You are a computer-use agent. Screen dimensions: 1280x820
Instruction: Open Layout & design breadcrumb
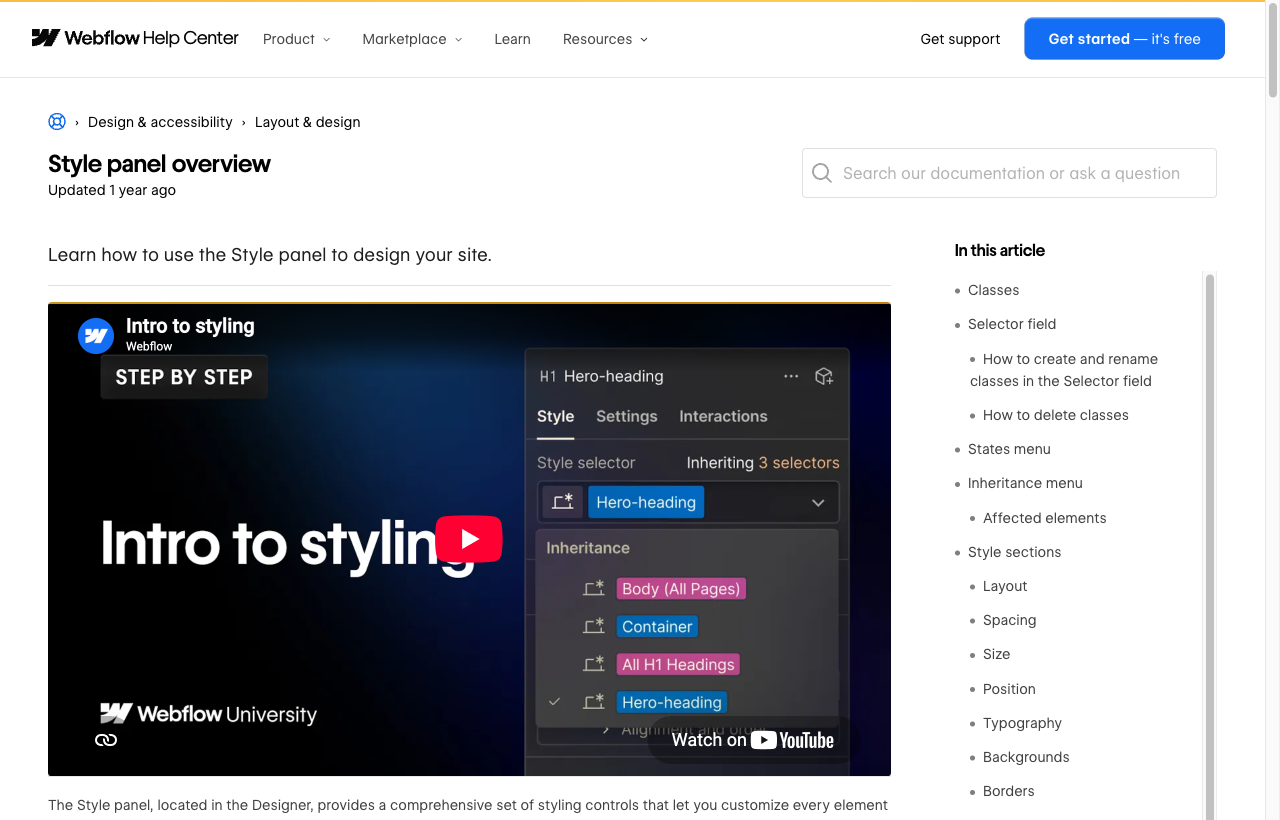click(307, 122)
